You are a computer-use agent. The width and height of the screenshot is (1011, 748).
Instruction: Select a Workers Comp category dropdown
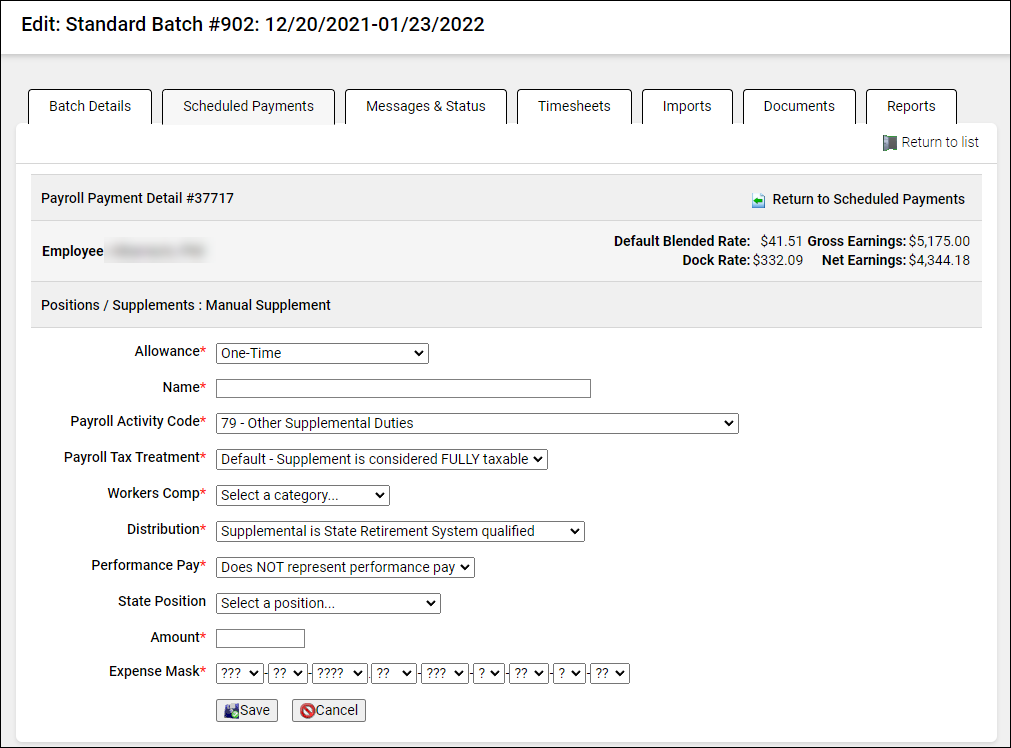[302, 495]
